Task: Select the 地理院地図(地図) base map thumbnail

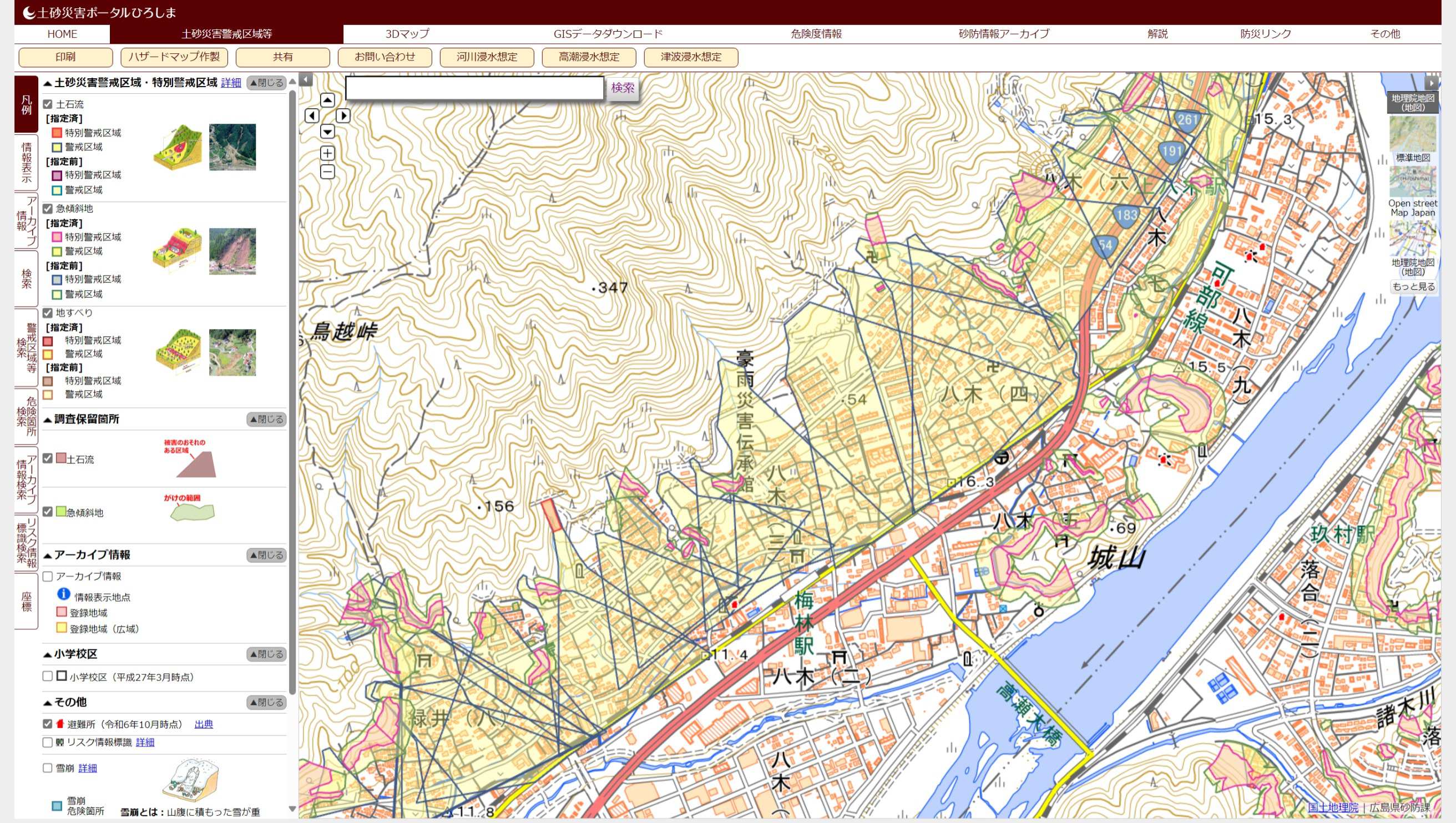Action: [1413, 239]
